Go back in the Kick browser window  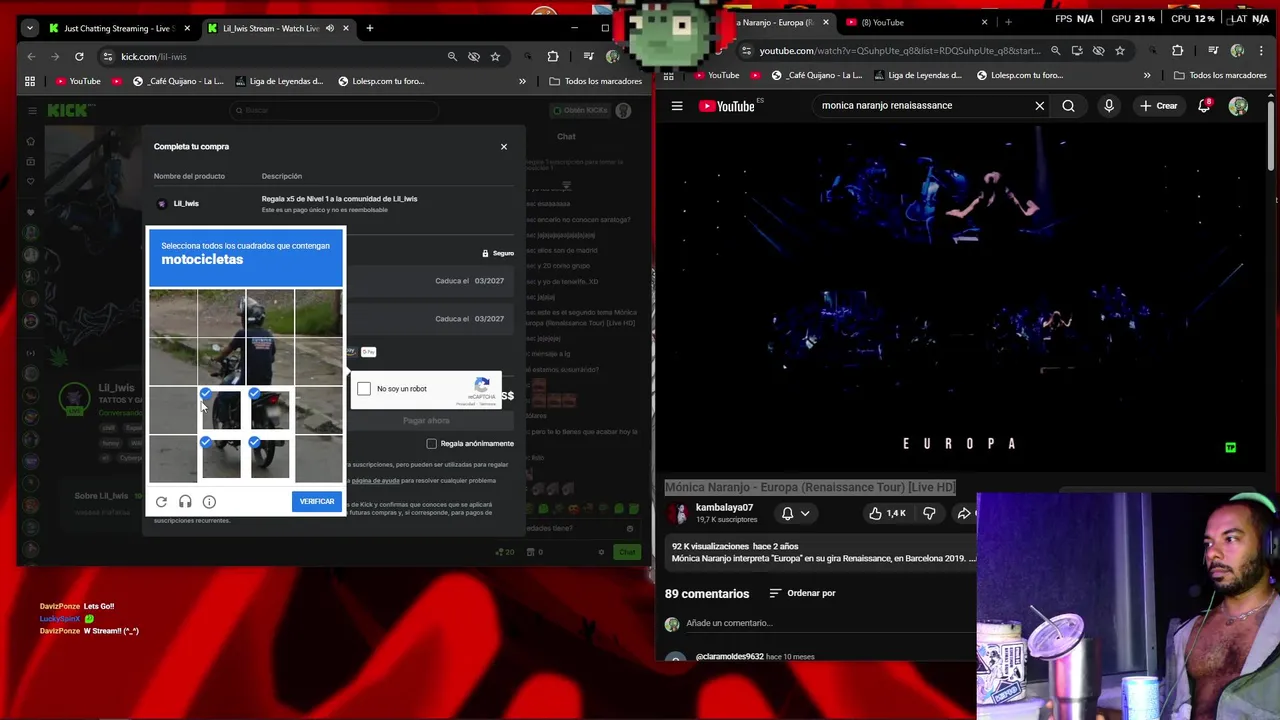click(x=31, y=57)
